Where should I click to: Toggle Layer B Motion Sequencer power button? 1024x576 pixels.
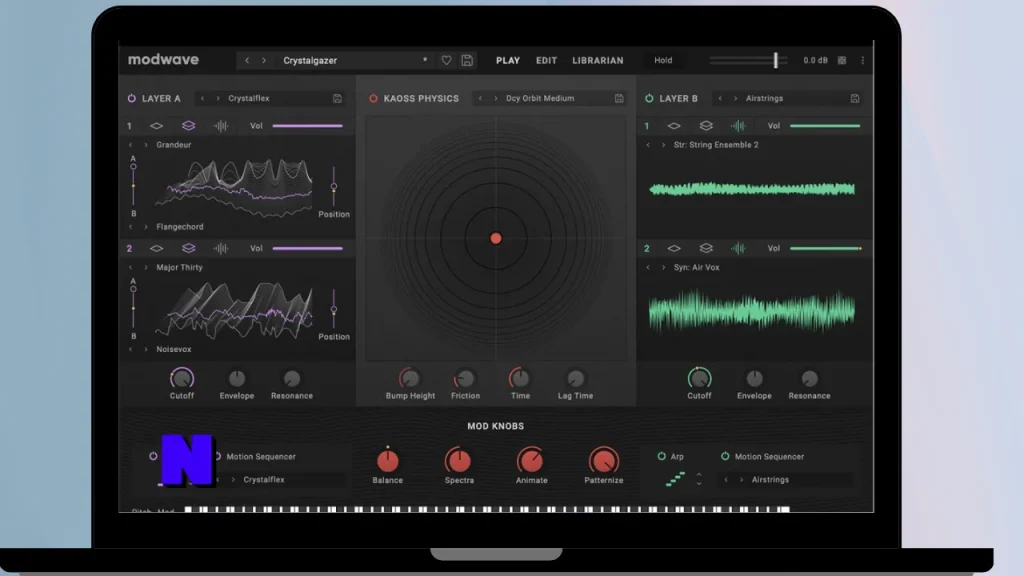(x=725, y=456)
